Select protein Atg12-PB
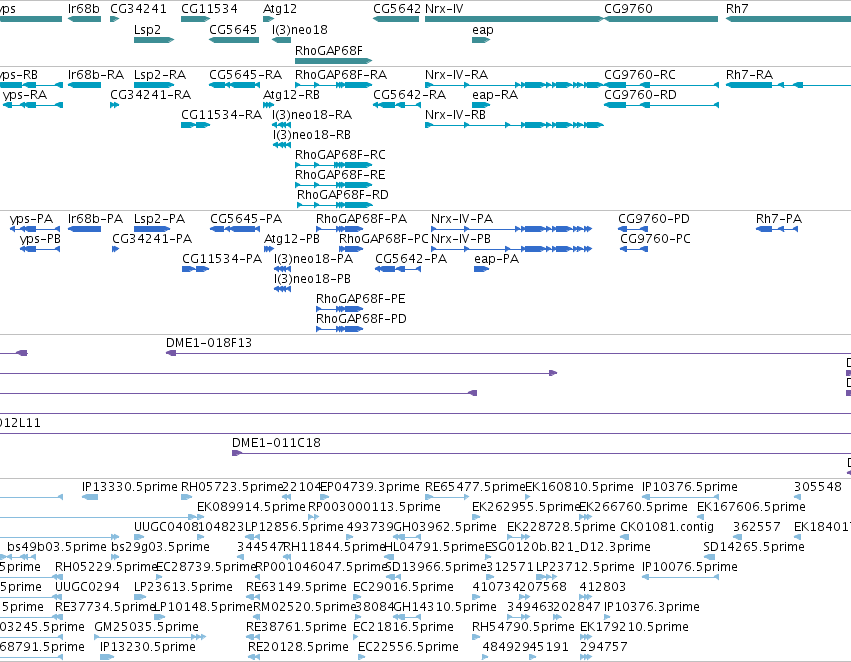The width and height of the screenshot is (851, 662). 291,239
